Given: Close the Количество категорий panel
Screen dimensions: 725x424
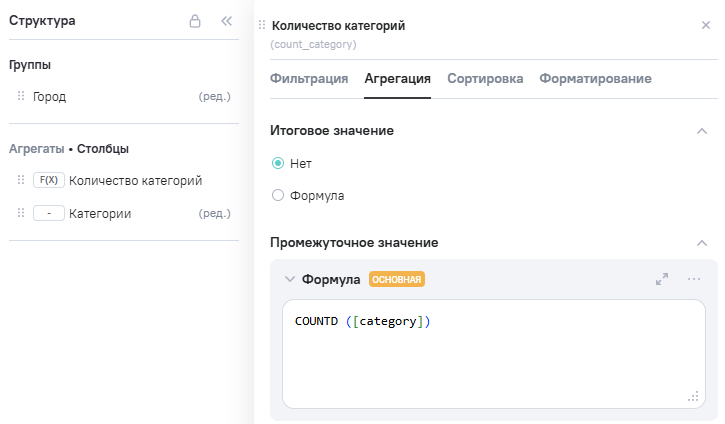Looking at the screenshot, I should (x=706, y=25).
